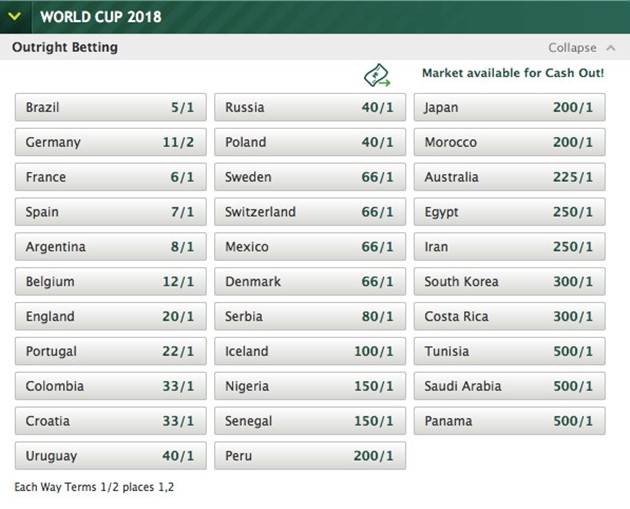Open the World Cup 2018 header
This screenshot has width=630, height=509.
[x=98, y=17]
